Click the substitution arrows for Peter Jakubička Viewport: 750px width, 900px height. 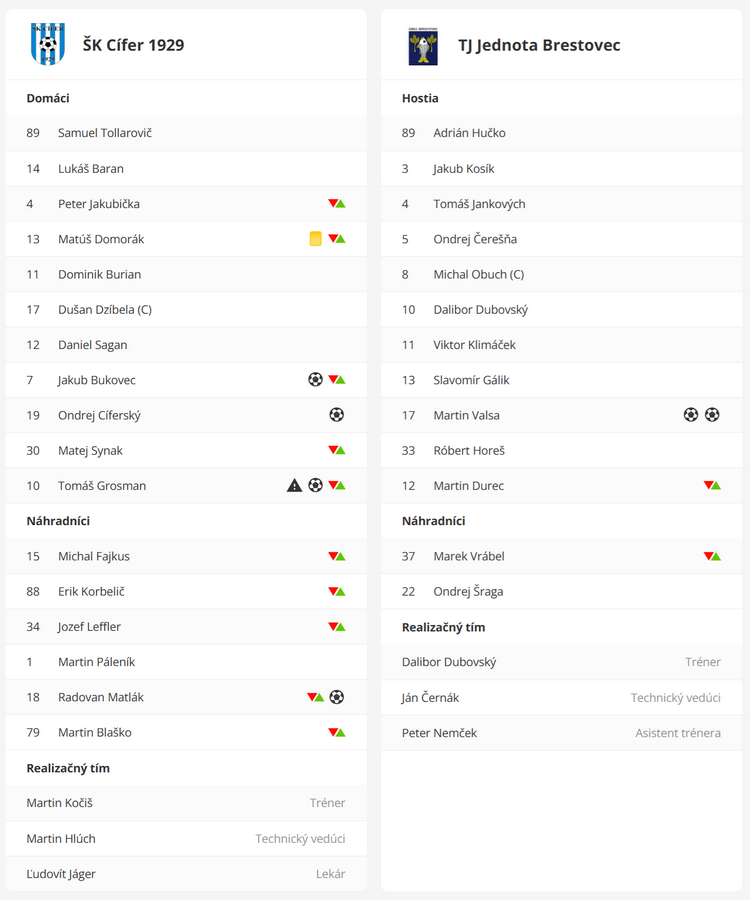point(337,204)
